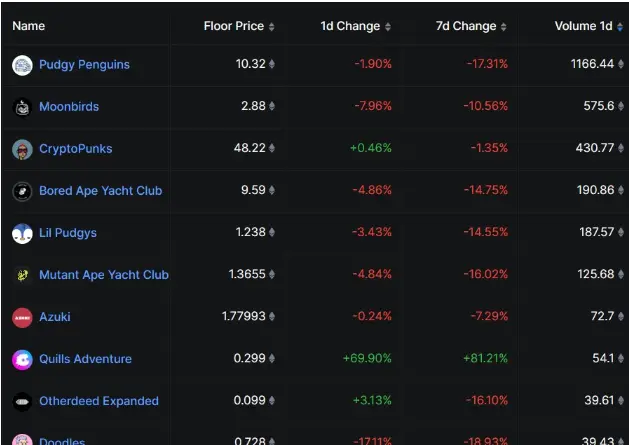Screen dimensions: 629x445
Task: Click the Otherdeed Expanded avatar icon
Action: (22, 402)
